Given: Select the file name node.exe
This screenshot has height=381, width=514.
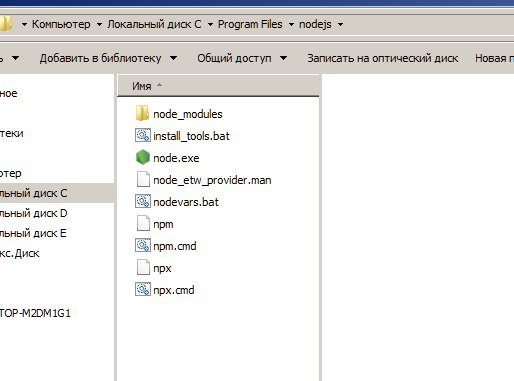Looking at the screenshot, I should pyautogui.click(x=176, y=158).
